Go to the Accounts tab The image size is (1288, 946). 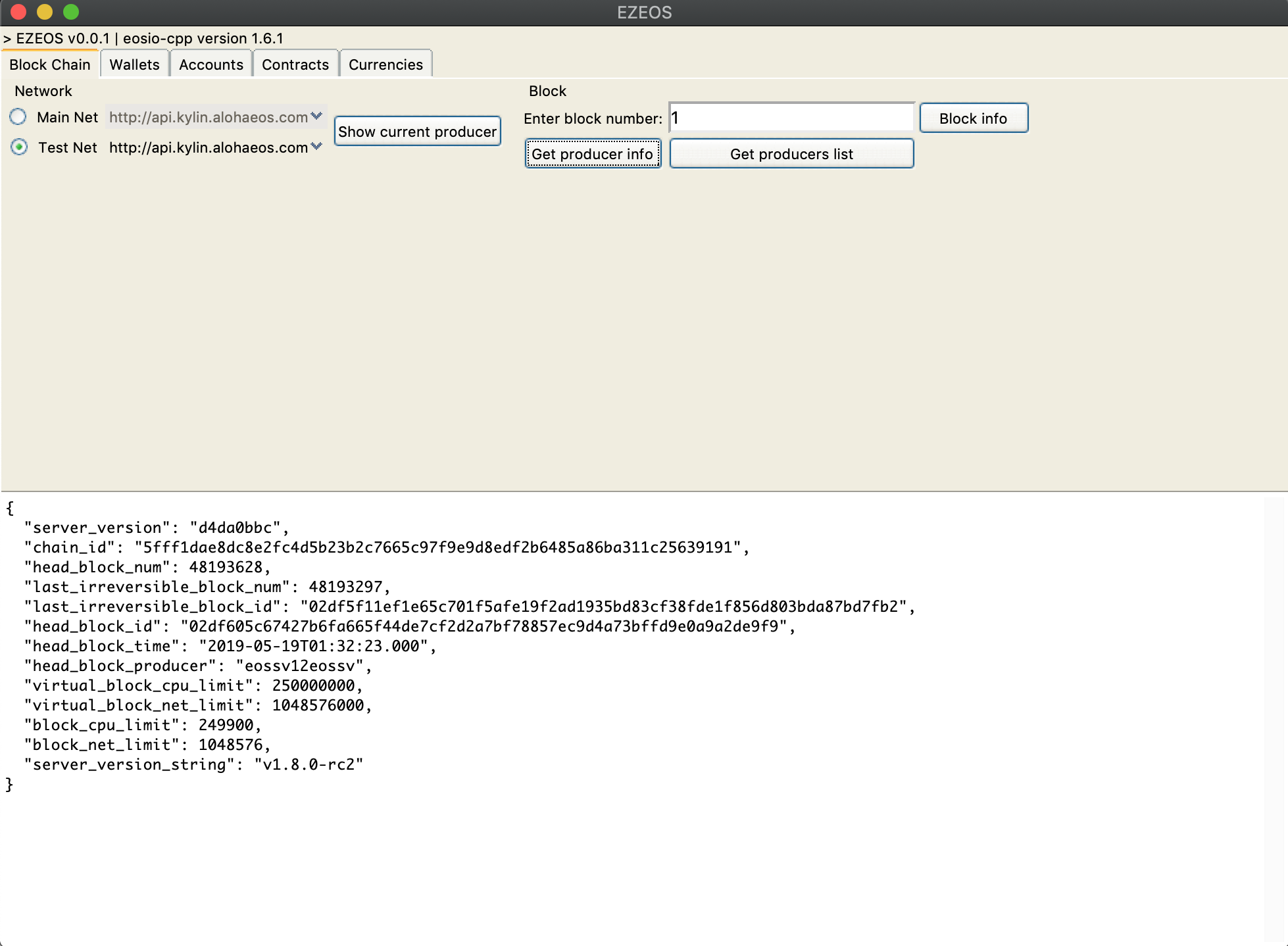[211, 64]
